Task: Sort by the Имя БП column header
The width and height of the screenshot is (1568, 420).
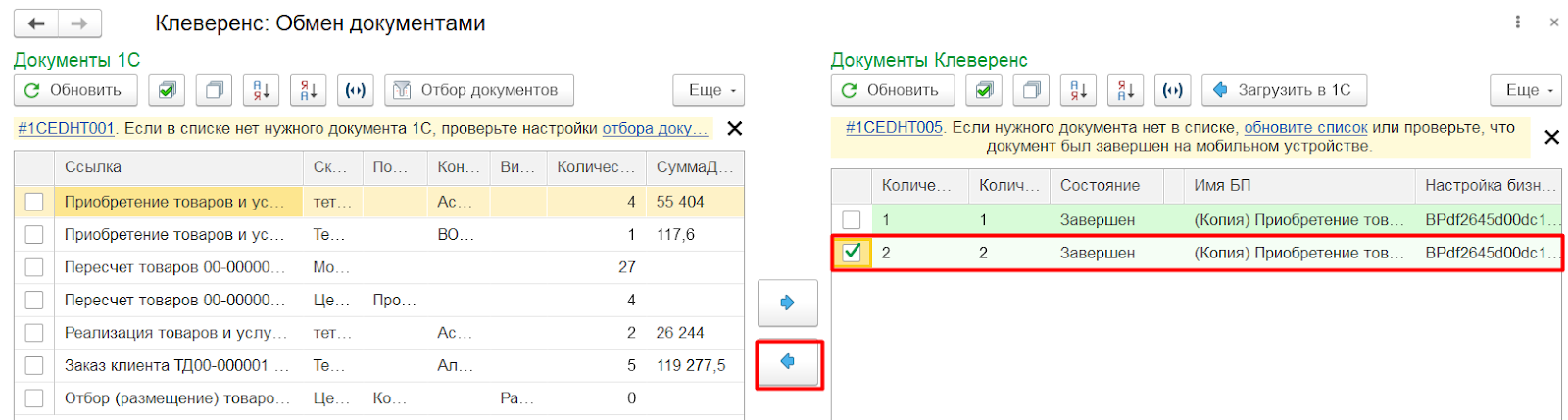Action: pos(1299,185)
